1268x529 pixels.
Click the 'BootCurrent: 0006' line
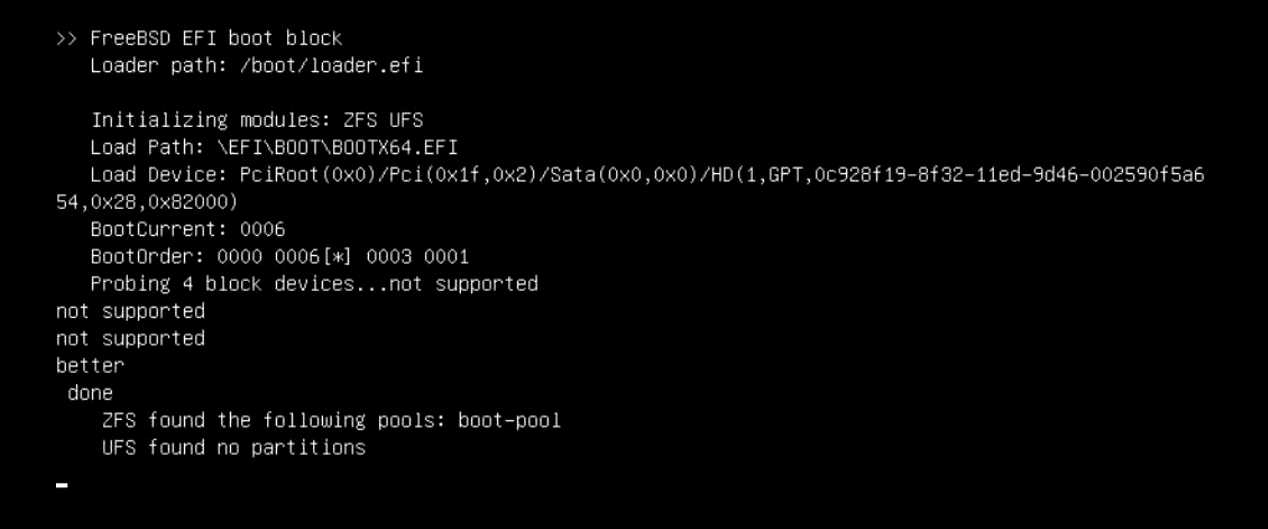pos(188,229)
